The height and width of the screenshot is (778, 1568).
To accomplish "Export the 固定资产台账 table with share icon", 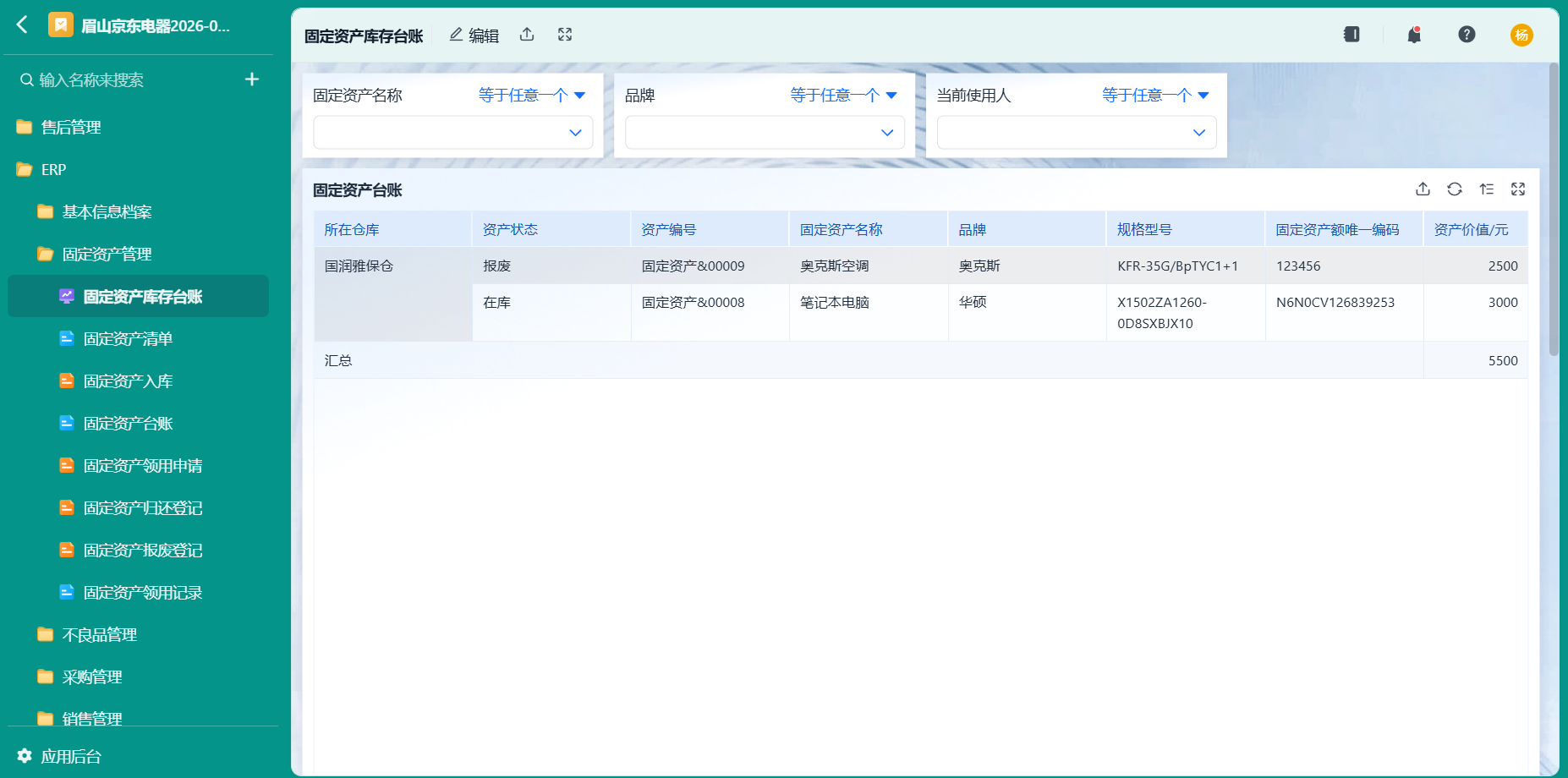I will tap(1423, 189).
